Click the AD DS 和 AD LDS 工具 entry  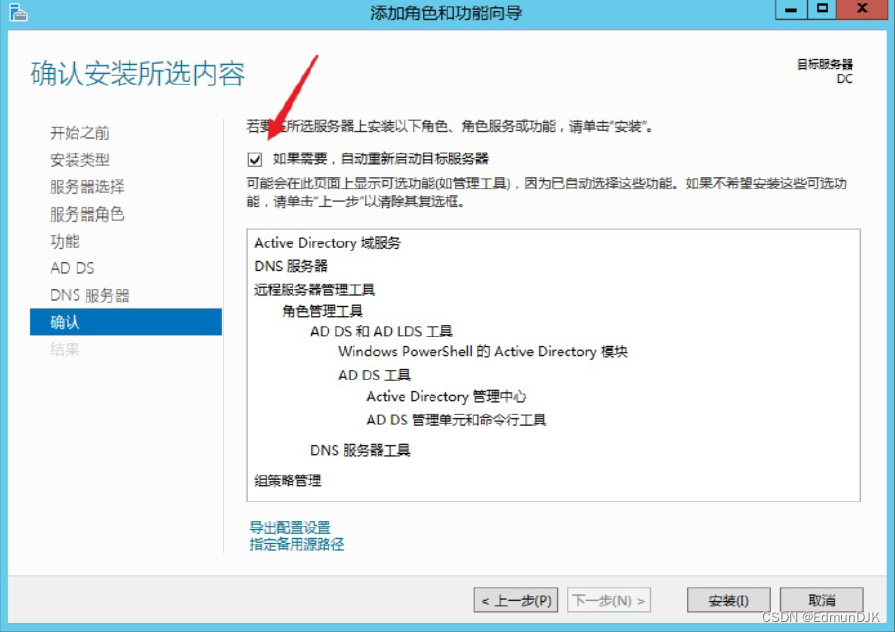(x=381, y=331)
